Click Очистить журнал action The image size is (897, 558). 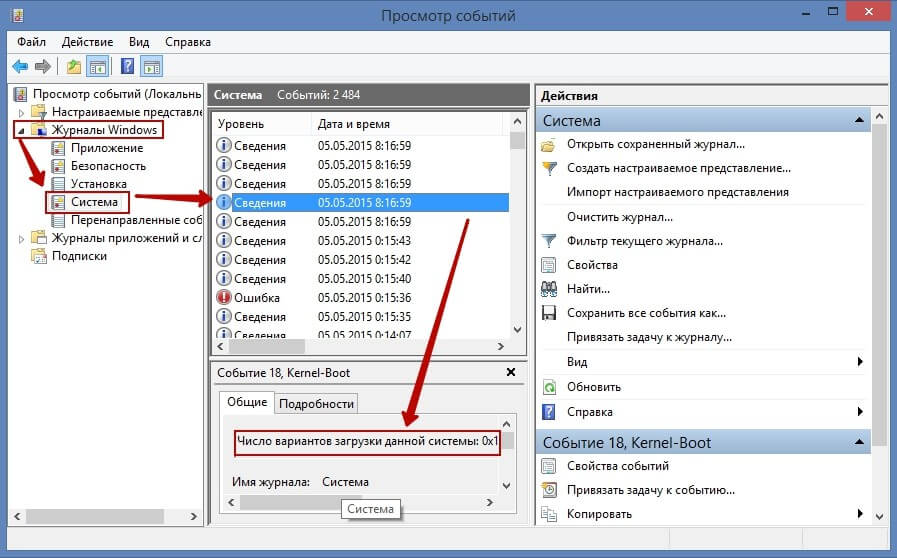click(x=619, y=216)
